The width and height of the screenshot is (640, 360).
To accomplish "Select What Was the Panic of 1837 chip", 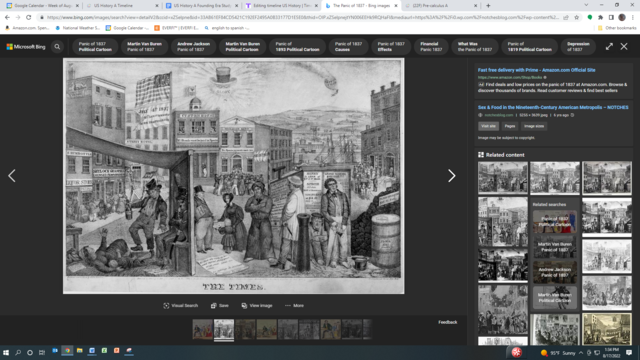I will pos(475,47).
